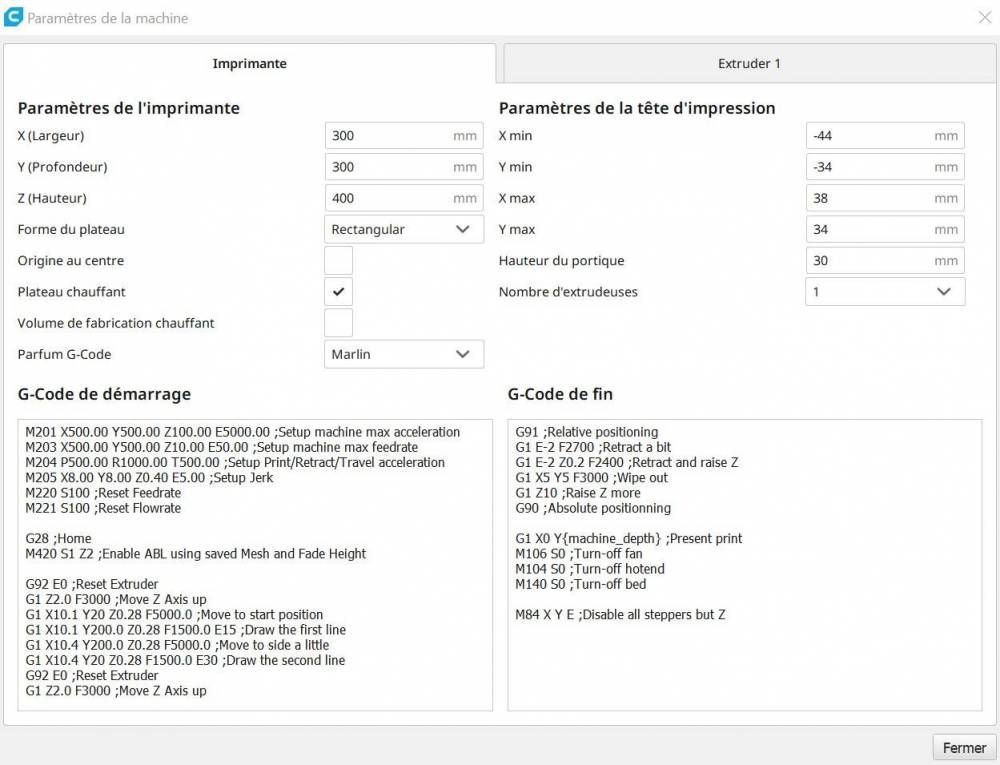Select the X max field
This screenshot has width=1000, height=765.
[x=871, y=198]
